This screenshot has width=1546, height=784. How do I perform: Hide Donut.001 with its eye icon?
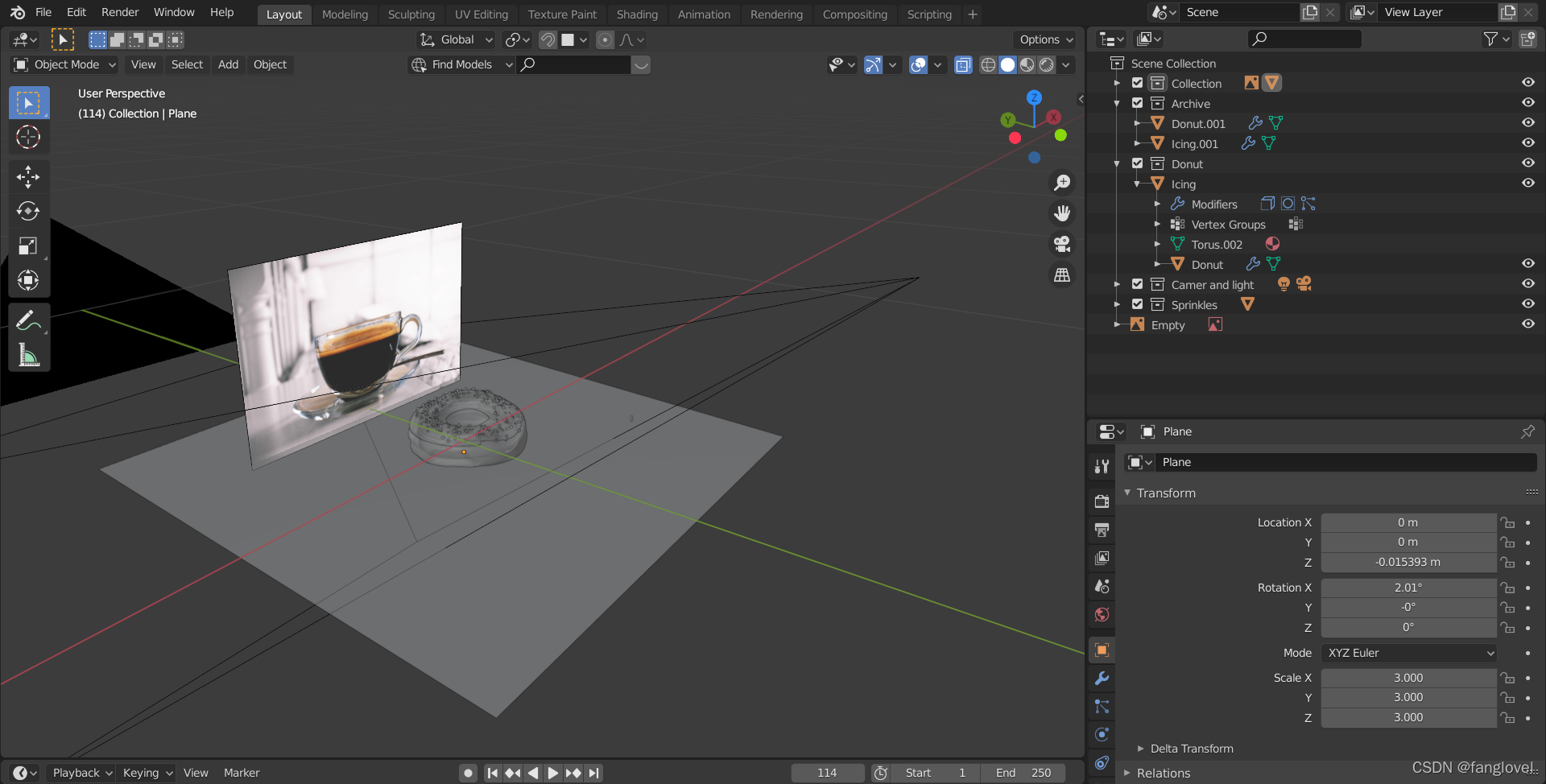[1527, 123]
